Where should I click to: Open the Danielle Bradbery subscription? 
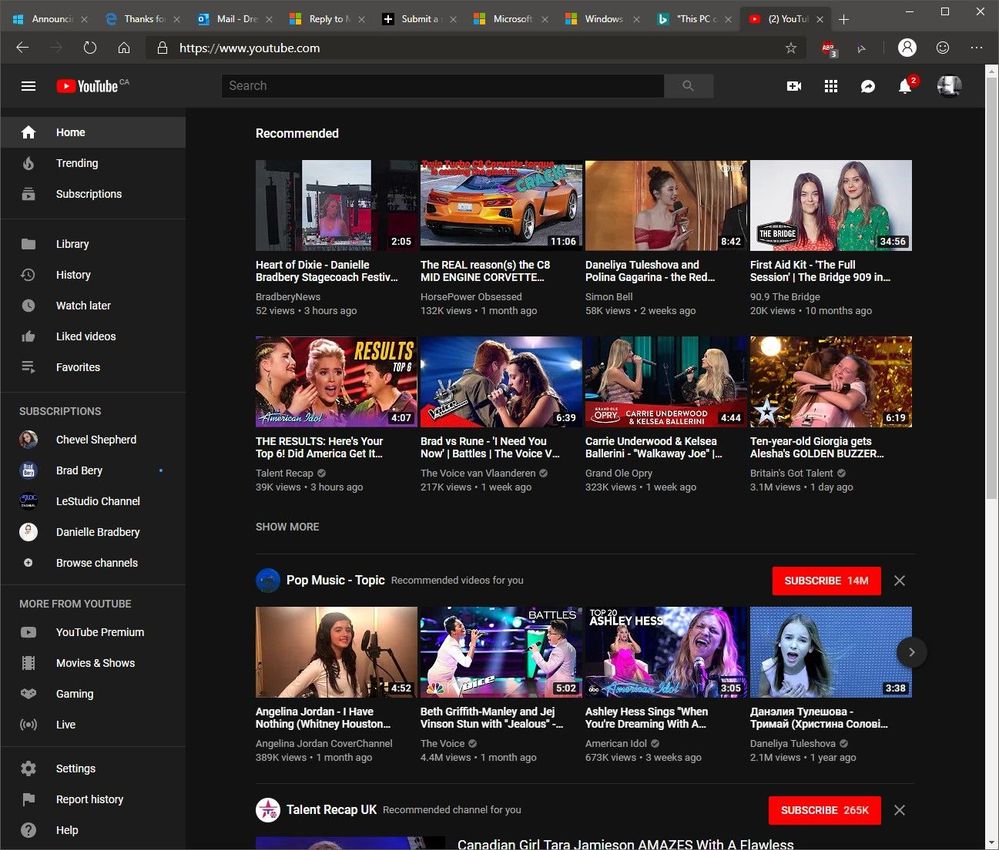pyautogui.click(x=93, y=532)
